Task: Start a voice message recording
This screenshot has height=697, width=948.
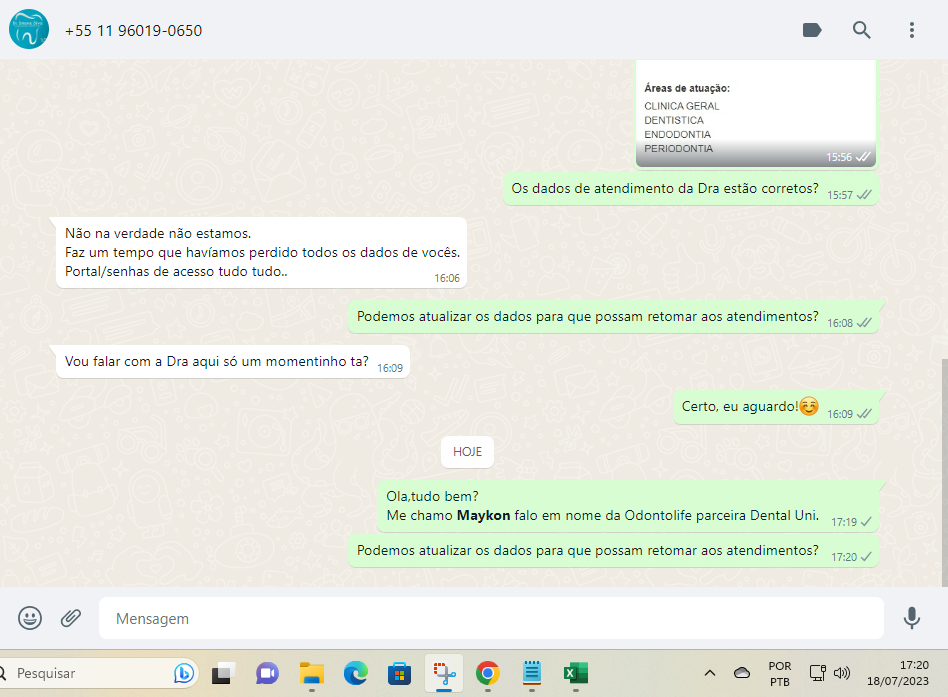Action: (912, 618)
